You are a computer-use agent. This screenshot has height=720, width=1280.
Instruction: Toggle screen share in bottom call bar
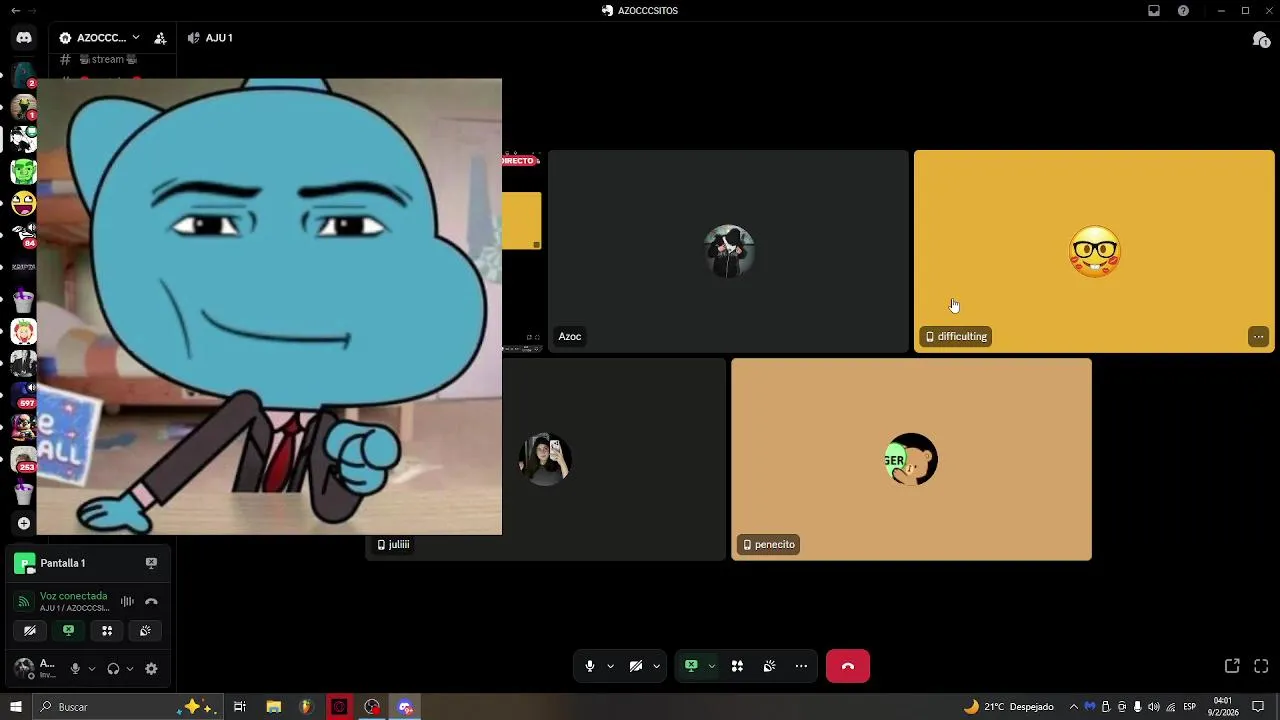click(x=691, y=666)
